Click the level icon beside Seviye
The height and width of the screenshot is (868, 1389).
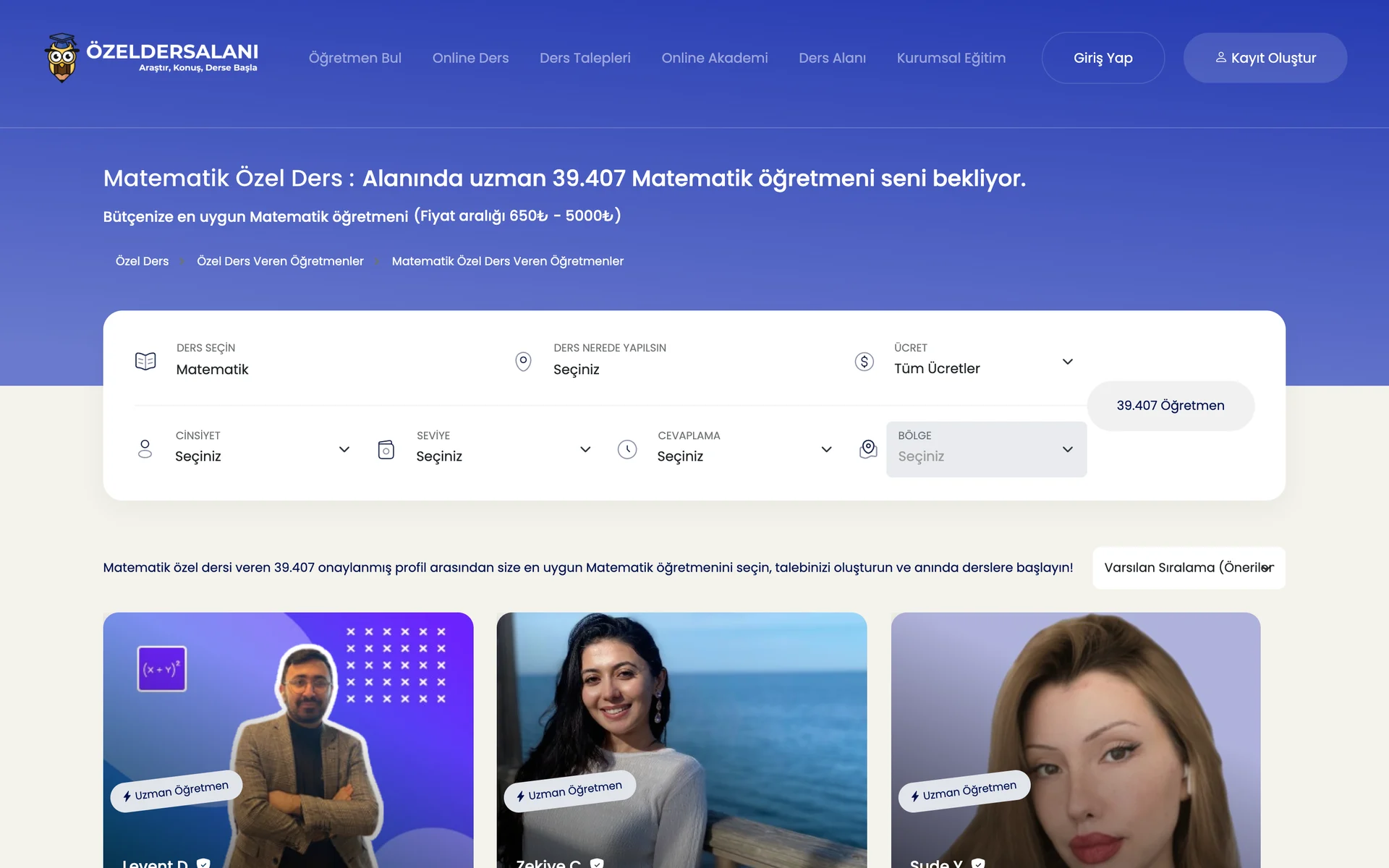tap(386, 449)
